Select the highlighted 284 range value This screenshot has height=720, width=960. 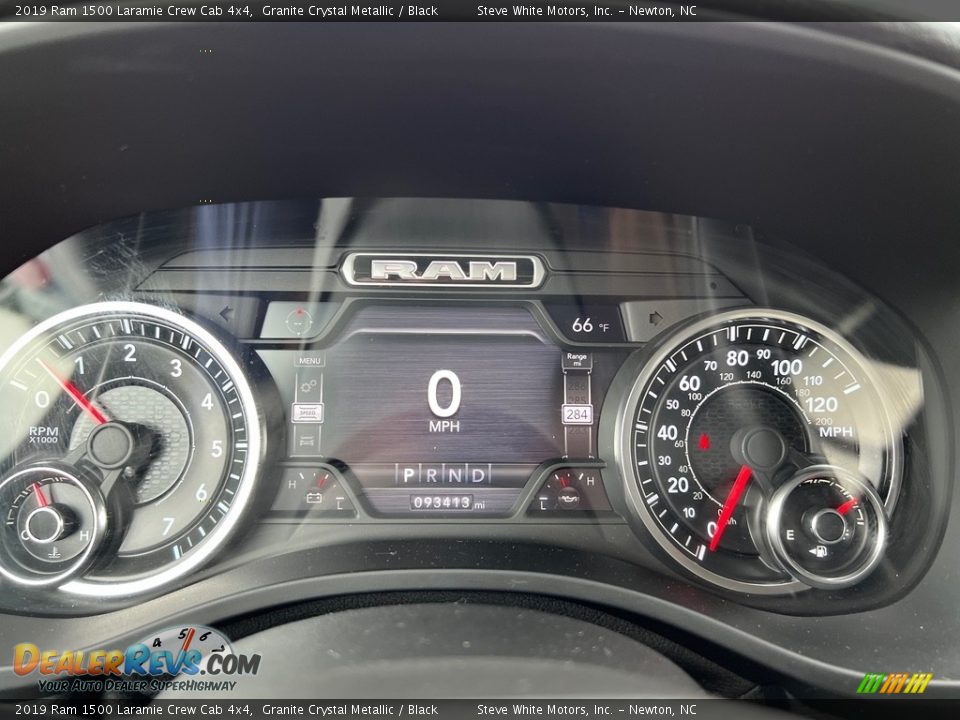[577, 415]
